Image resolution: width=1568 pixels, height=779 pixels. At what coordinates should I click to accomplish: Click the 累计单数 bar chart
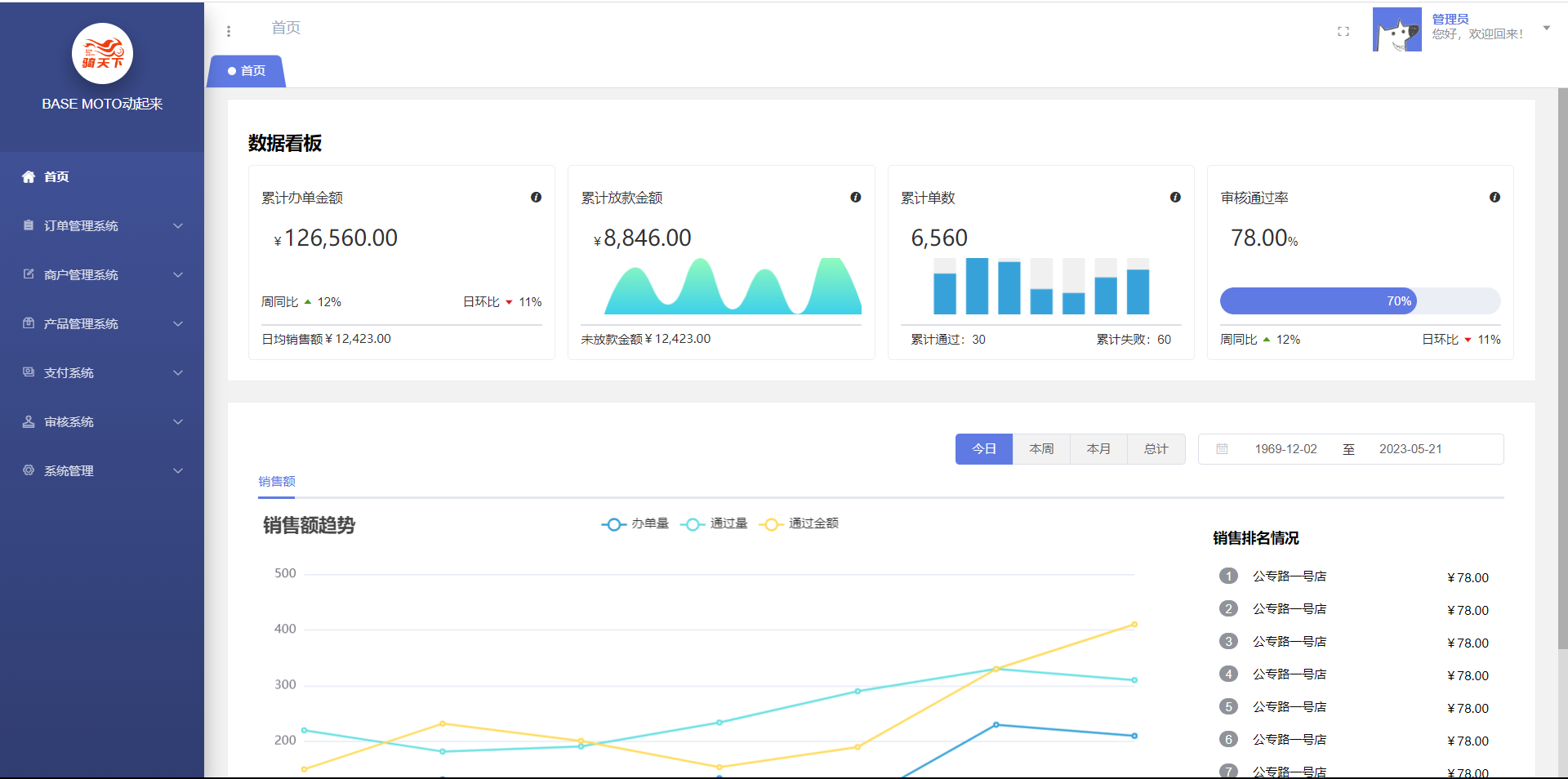point(1041,286)
